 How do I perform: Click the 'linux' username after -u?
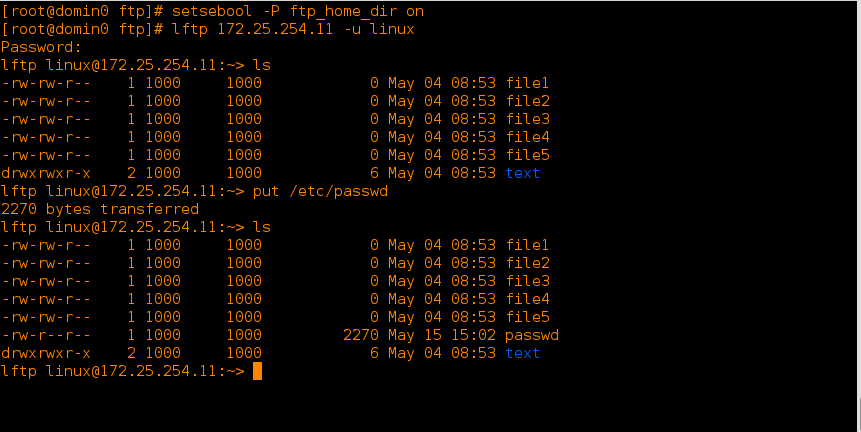392,29
